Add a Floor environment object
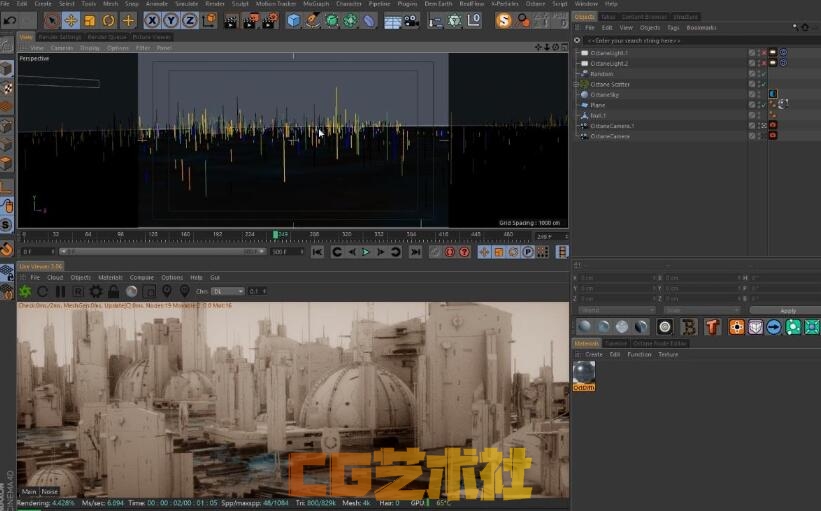The height and width of the screenshot is (511, 821). coord(392,21)
